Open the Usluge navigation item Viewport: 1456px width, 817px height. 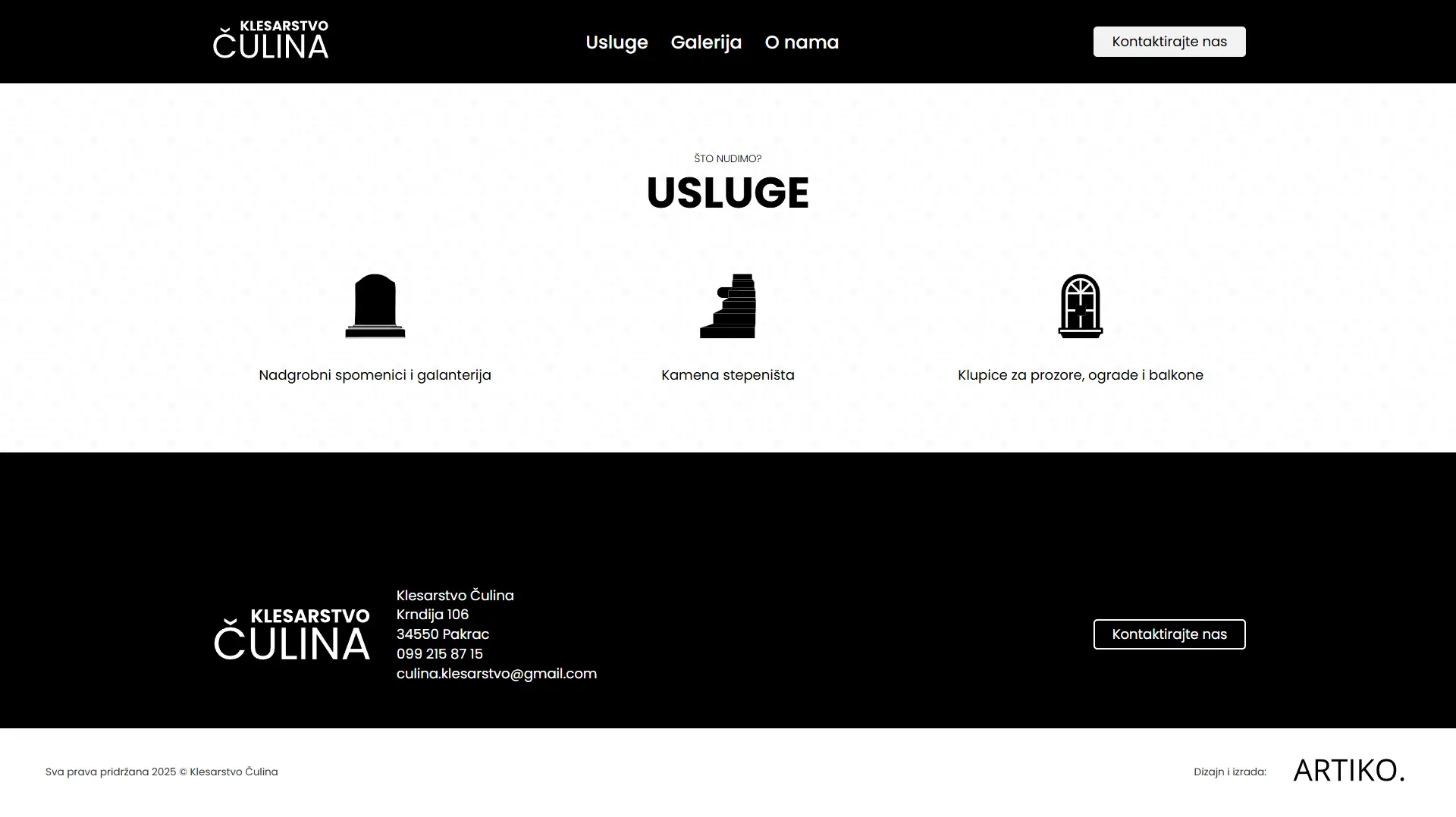617,42
